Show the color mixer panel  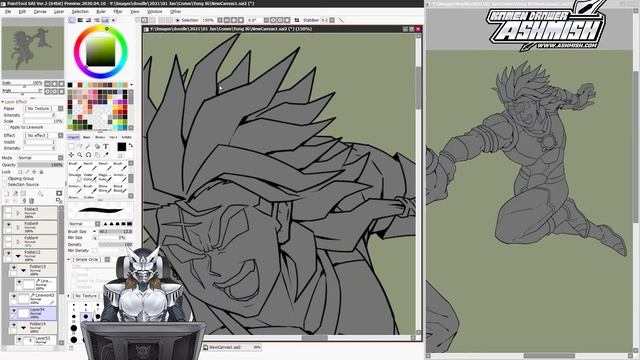coord(97,20)
